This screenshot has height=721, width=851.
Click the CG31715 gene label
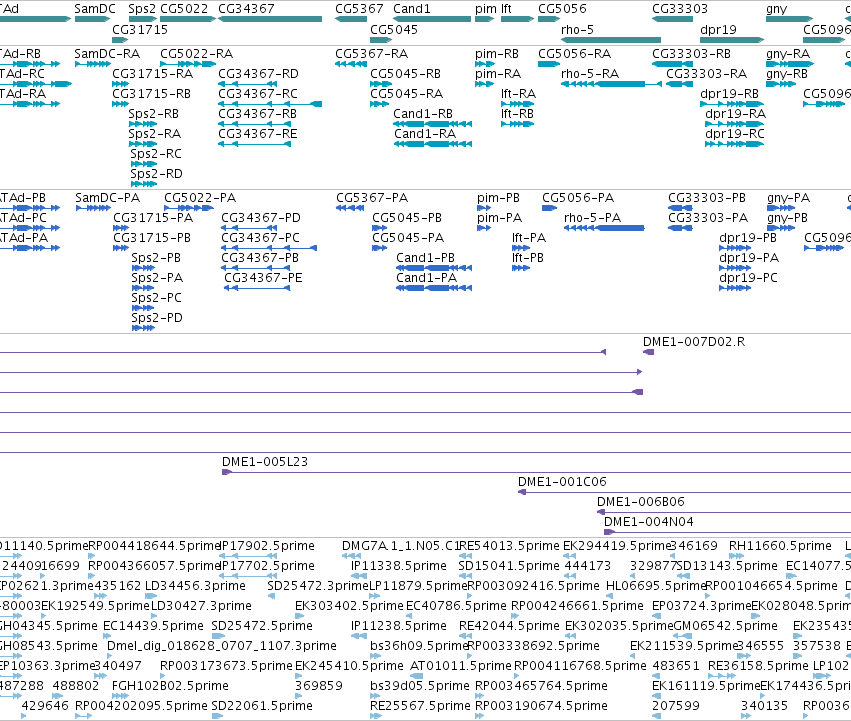point(140,29)
